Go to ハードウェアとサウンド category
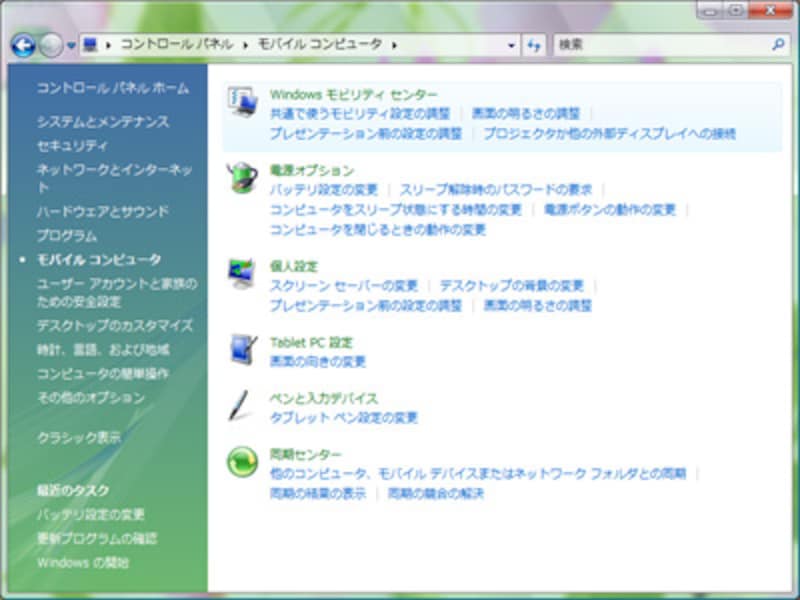Viewport: 800px width, 600px height. click(x=103, y=211)
